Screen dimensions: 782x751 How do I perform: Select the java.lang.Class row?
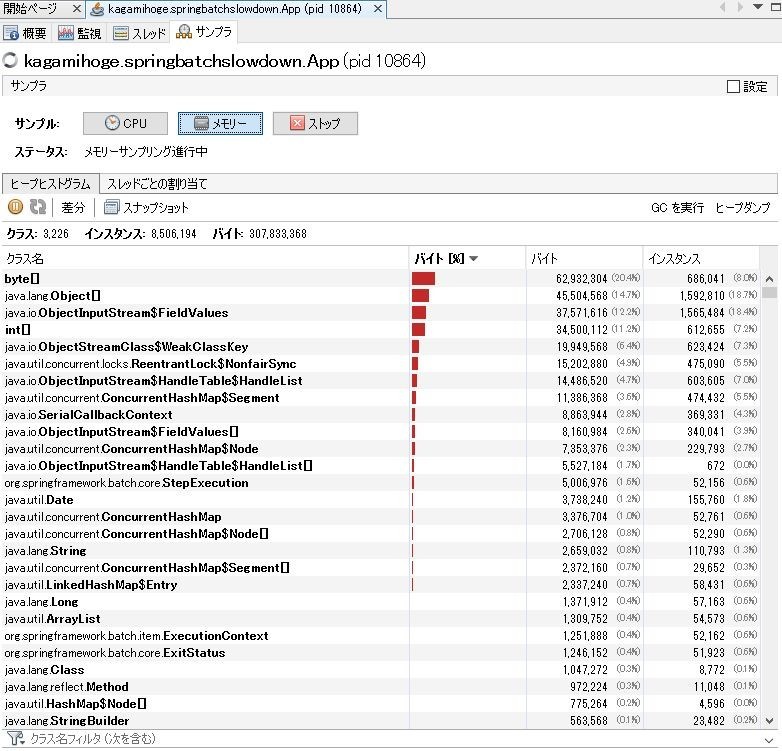381,670
